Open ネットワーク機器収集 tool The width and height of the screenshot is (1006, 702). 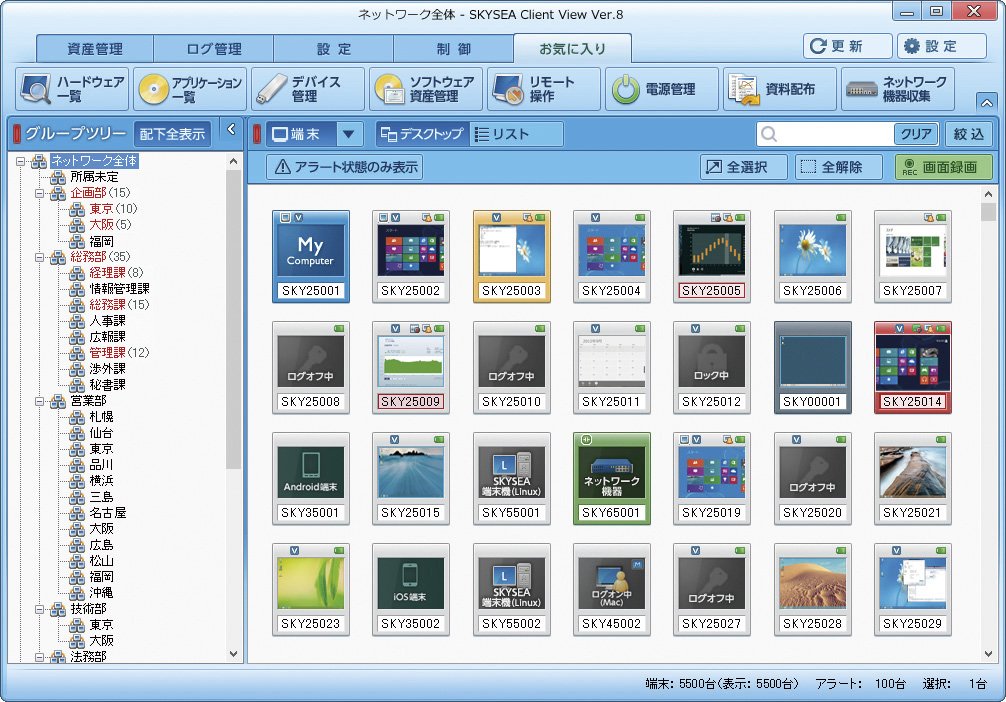(898, 89)
